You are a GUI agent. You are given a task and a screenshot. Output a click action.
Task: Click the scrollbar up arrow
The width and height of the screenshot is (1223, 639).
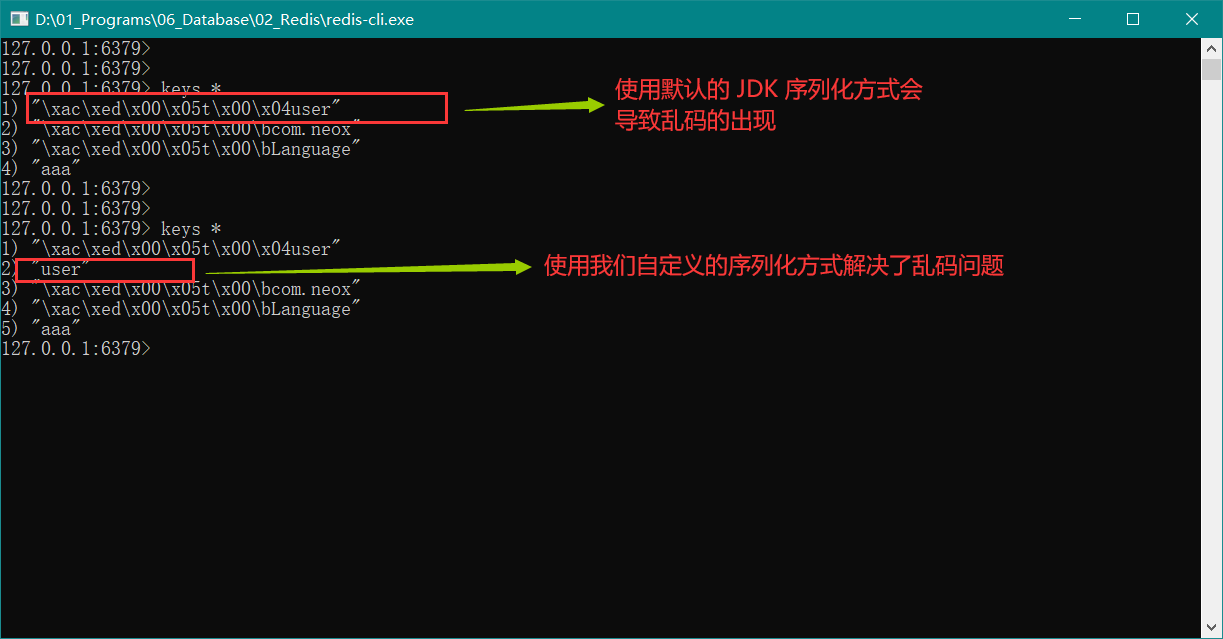coord(1211,48)
